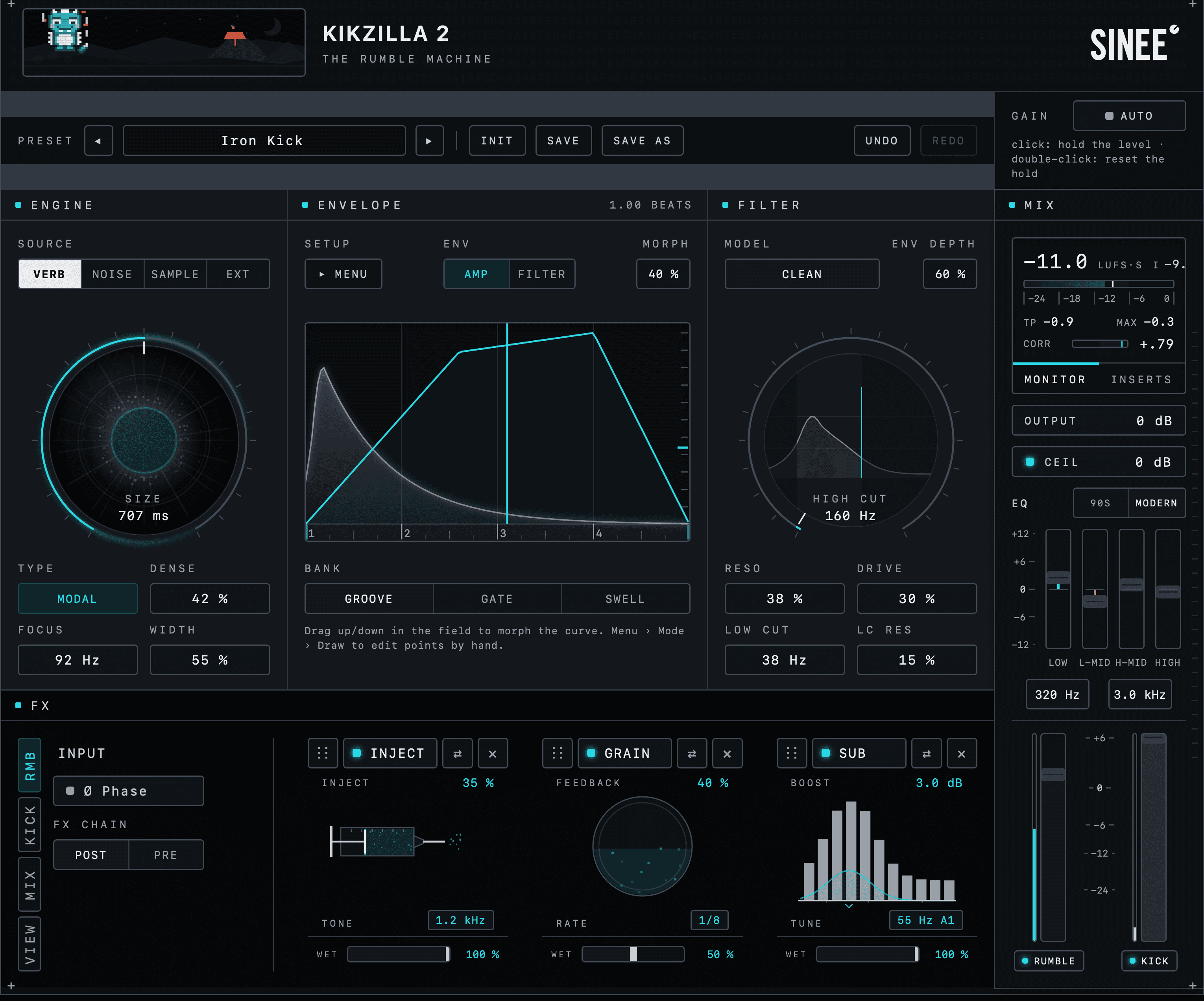The width and height of the screenshot is (1204, 1001).
Task: Mute the KICK channel toggle
Action: point(1149,961)
